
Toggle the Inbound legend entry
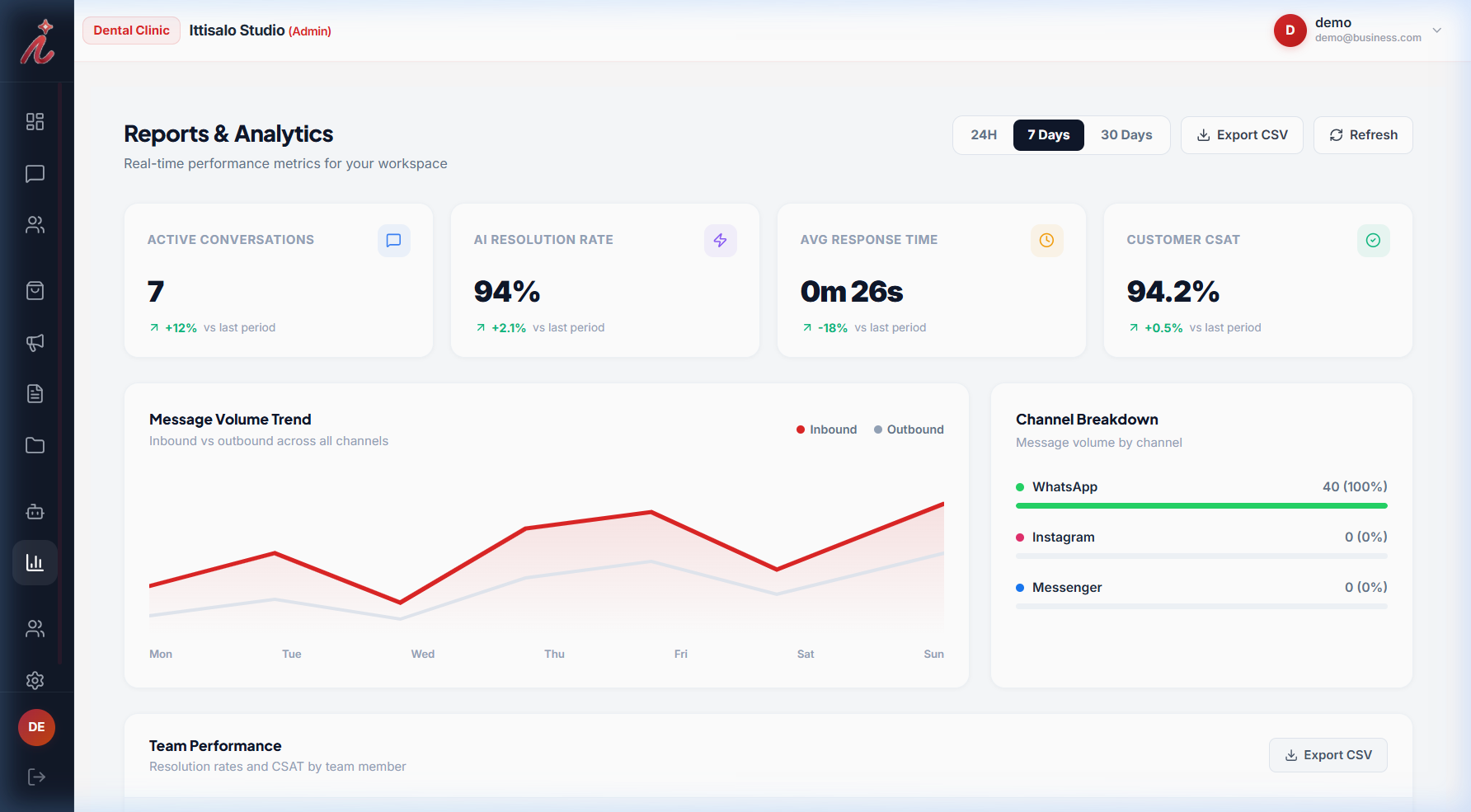click(x=827, y=429)
